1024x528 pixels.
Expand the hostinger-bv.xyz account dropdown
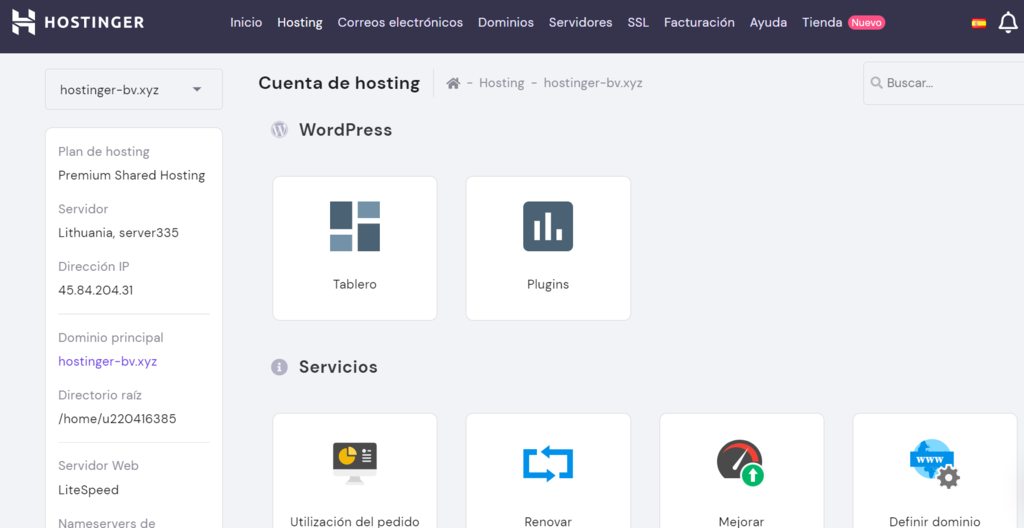point(134,89)
